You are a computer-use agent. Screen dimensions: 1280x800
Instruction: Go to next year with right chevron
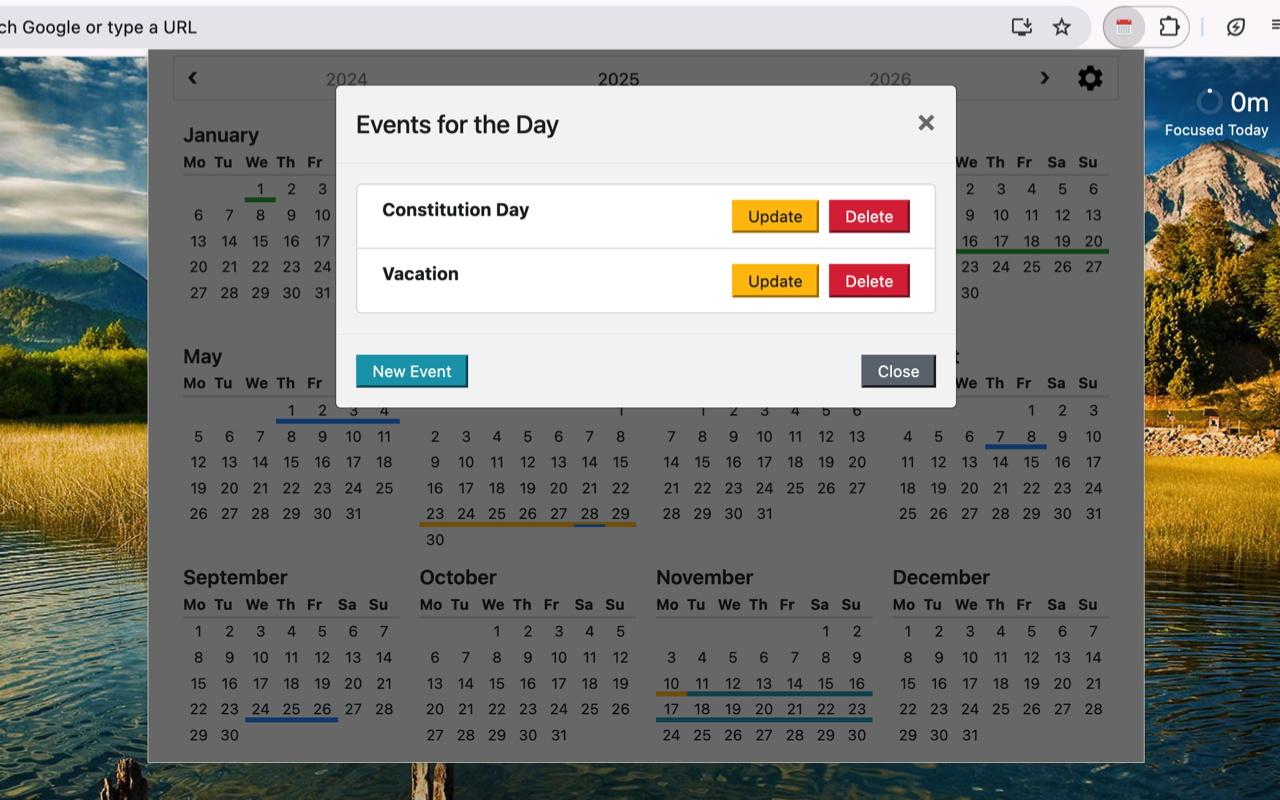(1045, 78)
